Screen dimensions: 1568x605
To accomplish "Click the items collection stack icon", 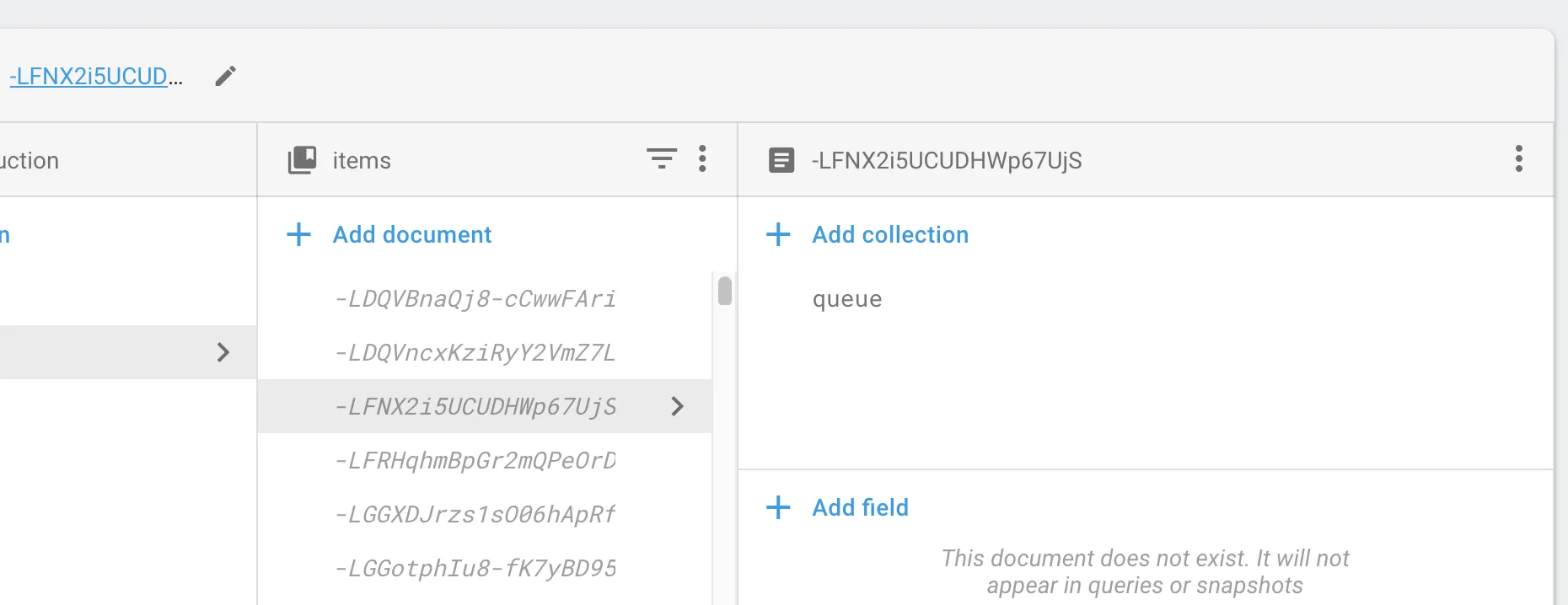I will pyautogui.click(x=303, y=160).
